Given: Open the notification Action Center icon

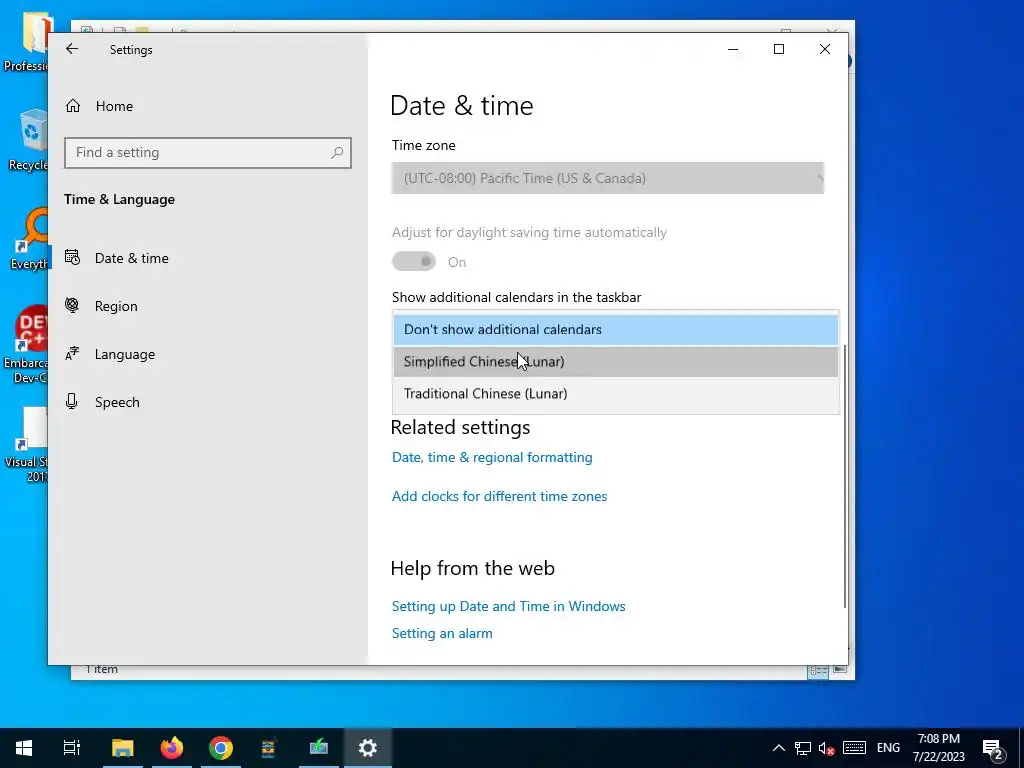Looking at the screenshot, I should (x=993, y=749).
